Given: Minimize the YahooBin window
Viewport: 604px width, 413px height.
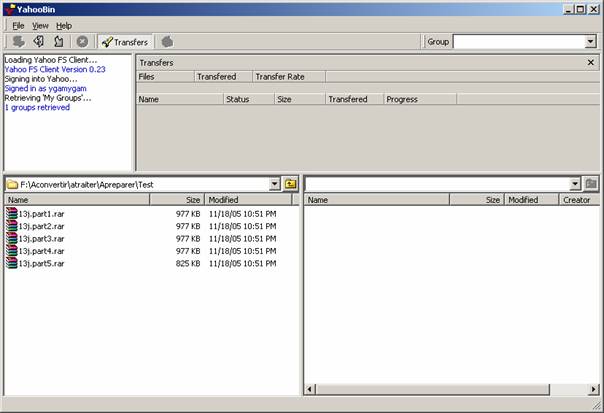Looking at the screenshot, I should 569,9.
